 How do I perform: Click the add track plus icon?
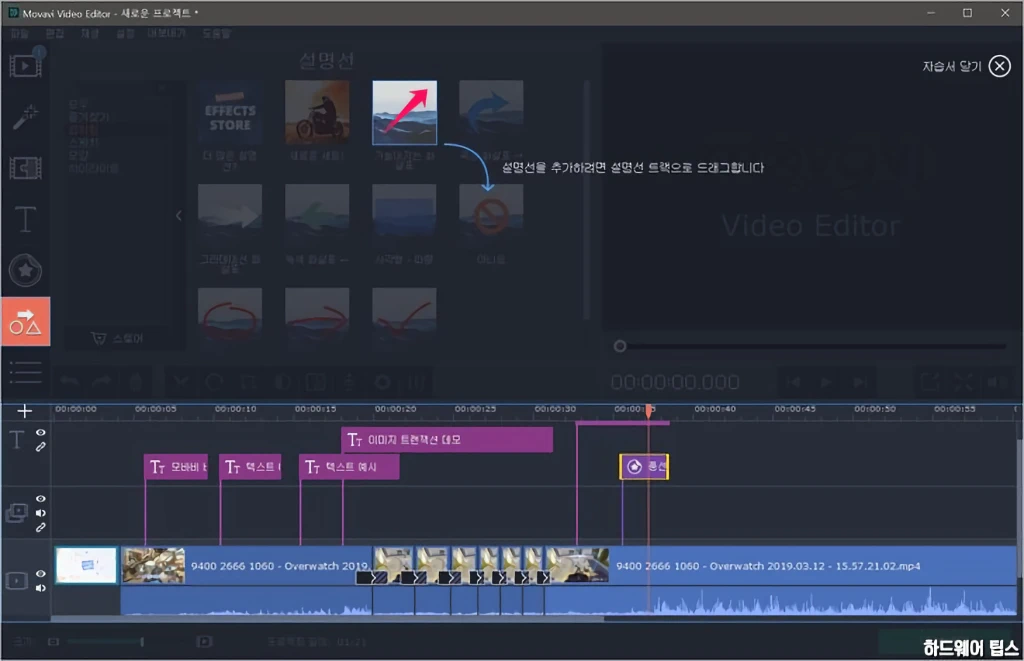[25, 411]
